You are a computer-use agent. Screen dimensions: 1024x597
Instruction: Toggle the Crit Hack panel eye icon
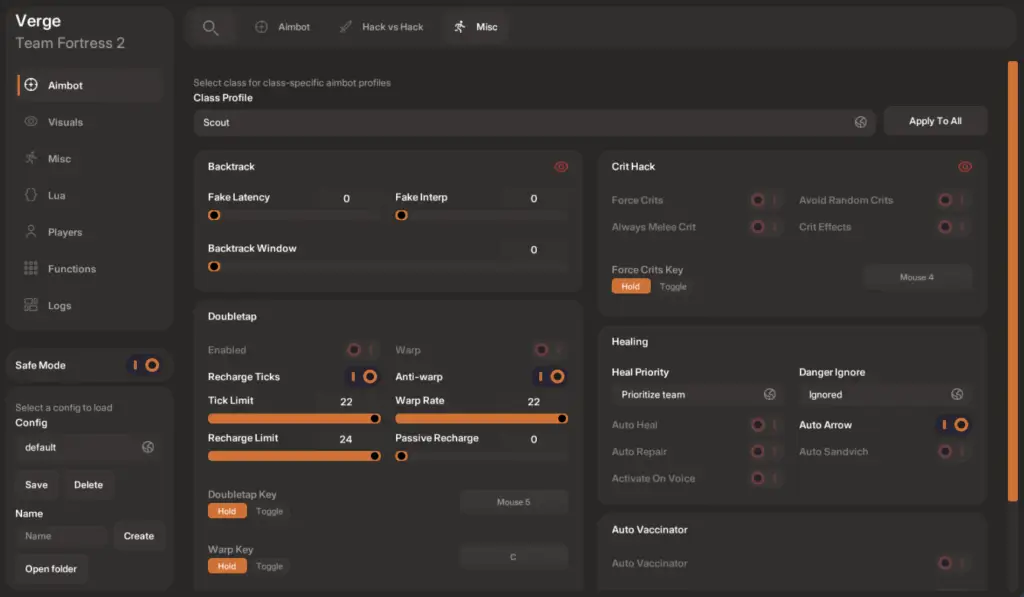pyautogui.click(x=965, y=167)
